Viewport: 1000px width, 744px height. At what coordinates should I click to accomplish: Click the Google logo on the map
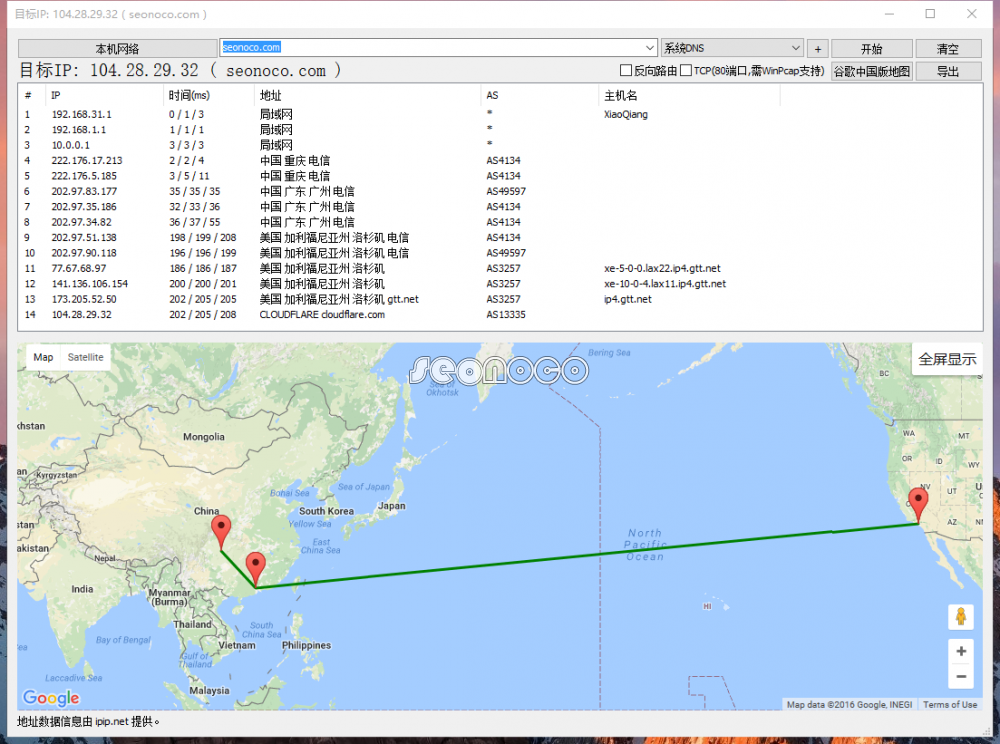51,698
